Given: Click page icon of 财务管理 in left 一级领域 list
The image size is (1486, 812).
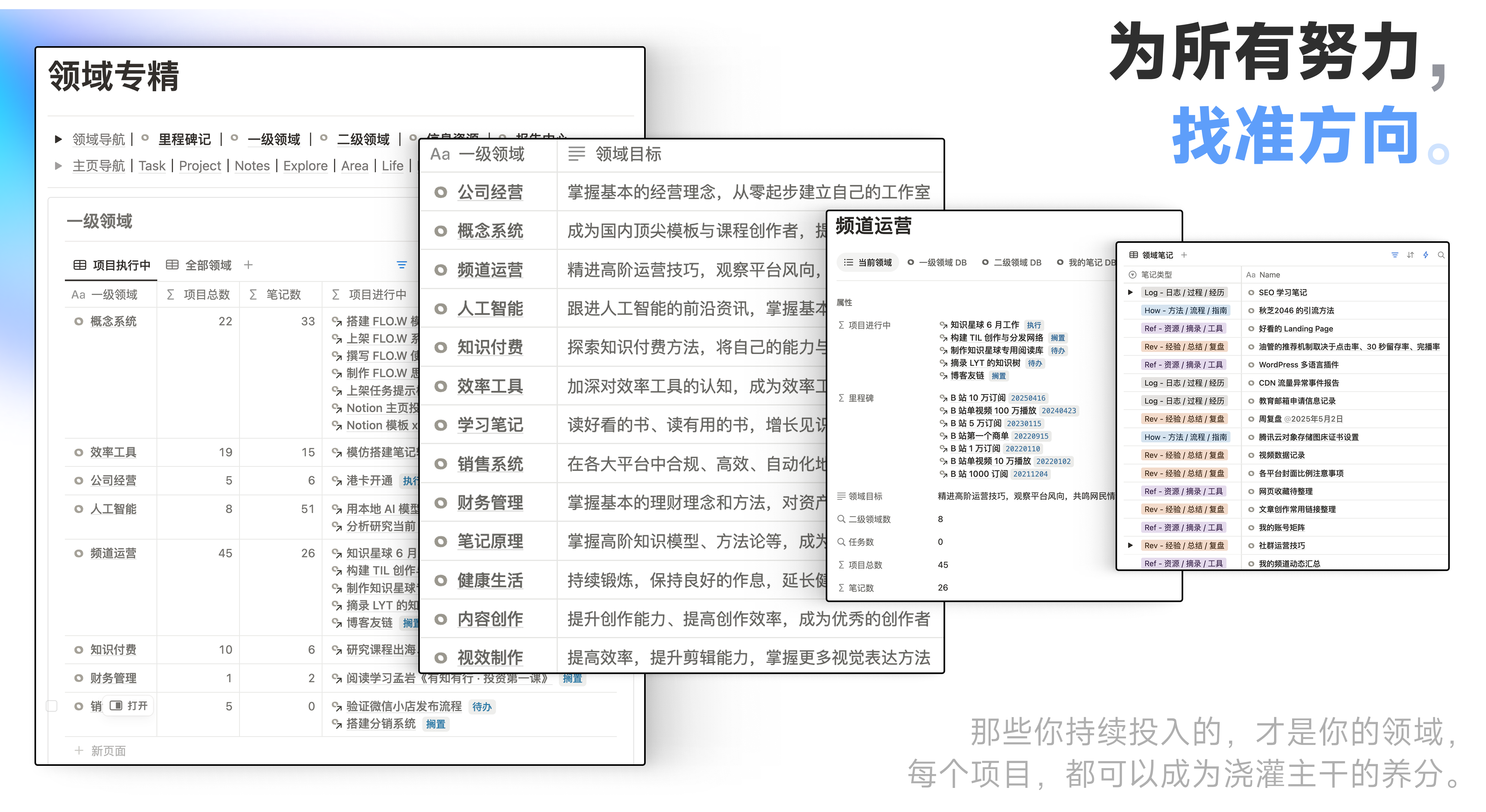Looking at the screenshot, I should tap(78, 678).
